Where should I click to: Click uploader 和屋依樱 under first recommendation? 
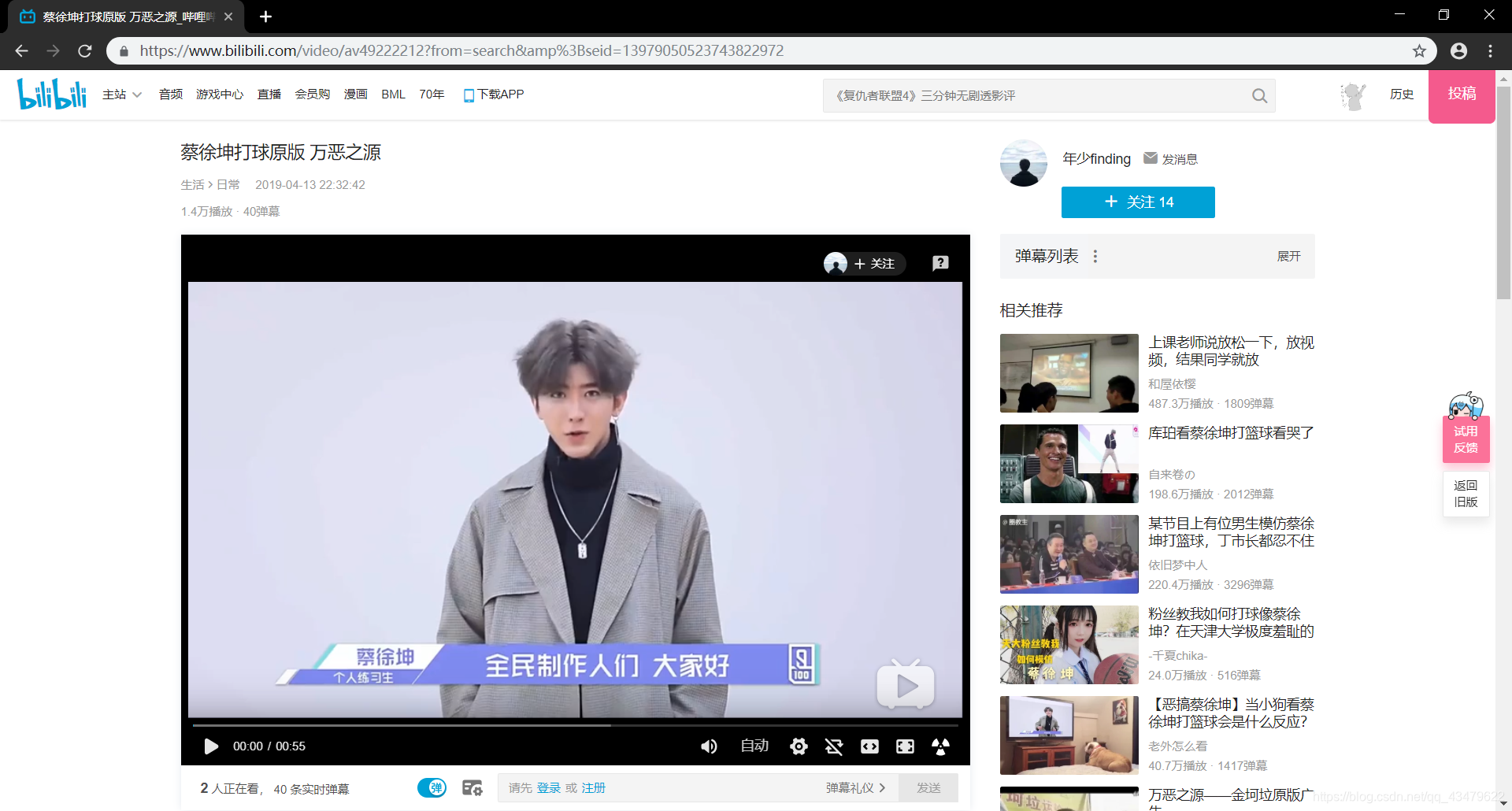1172,383
